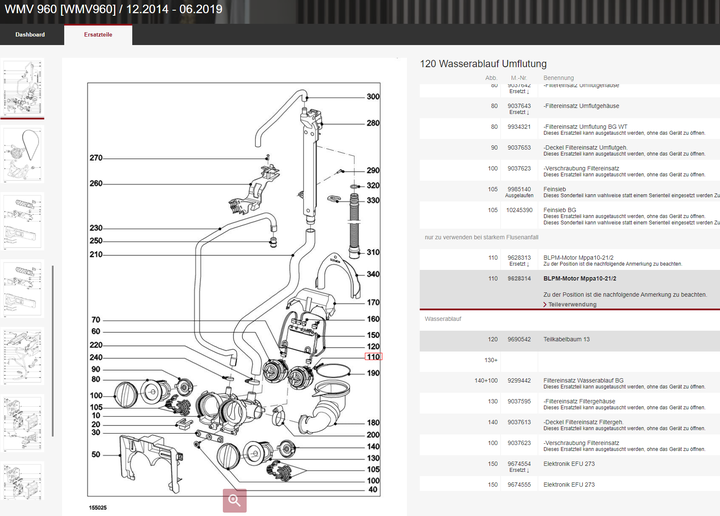Open the second thumbnail with teardrop shape

(x=23, y=155)
